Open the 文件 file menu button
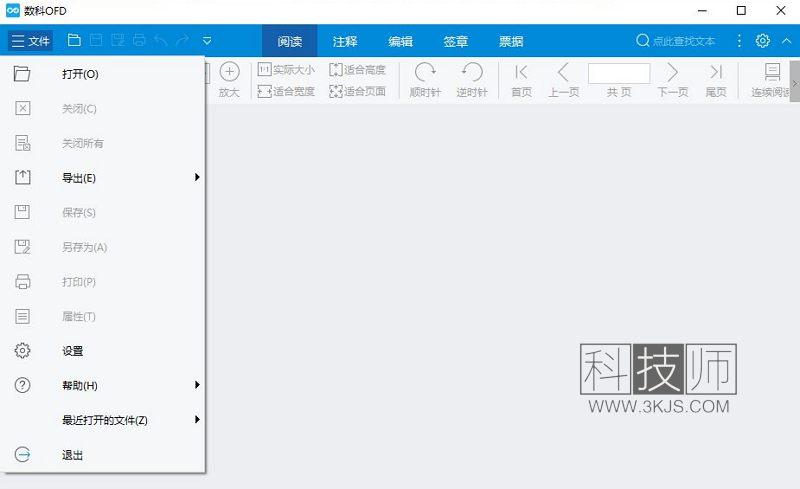Screen dimensions: 800x489 (x=31, y=40)
